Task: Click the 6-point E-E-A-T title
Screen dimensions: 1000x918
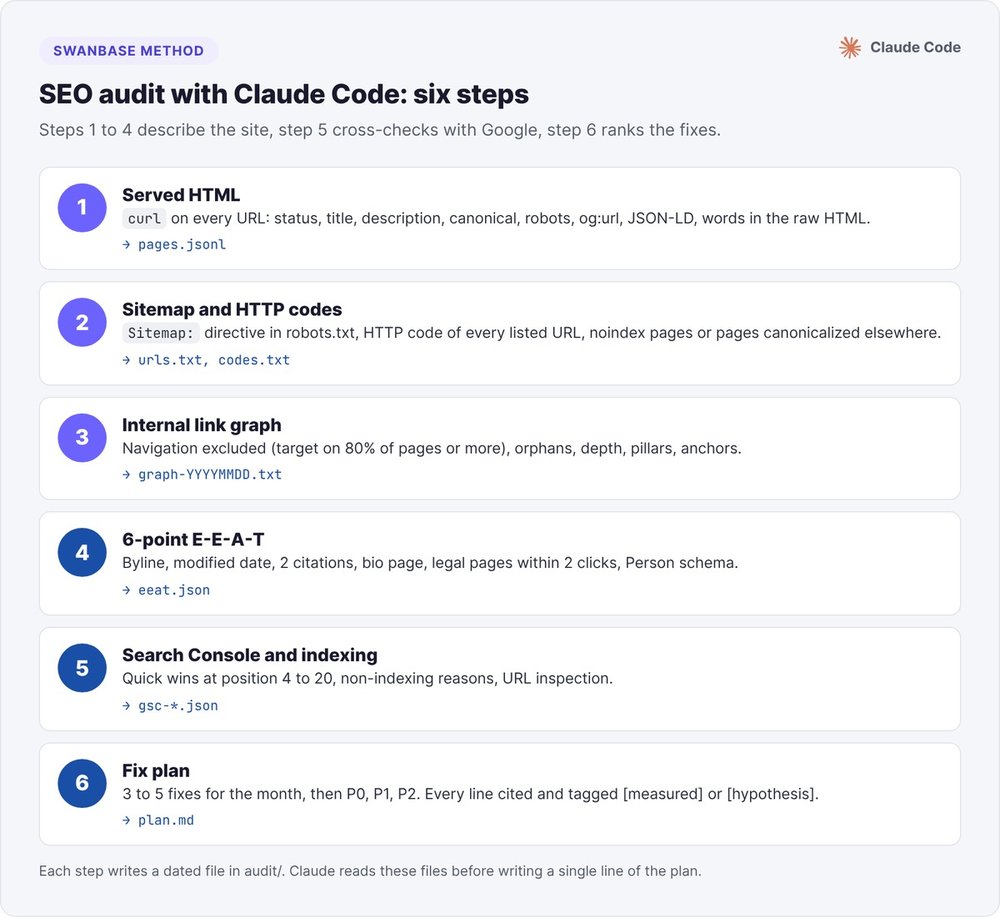Action: click(x=193, y=540)
